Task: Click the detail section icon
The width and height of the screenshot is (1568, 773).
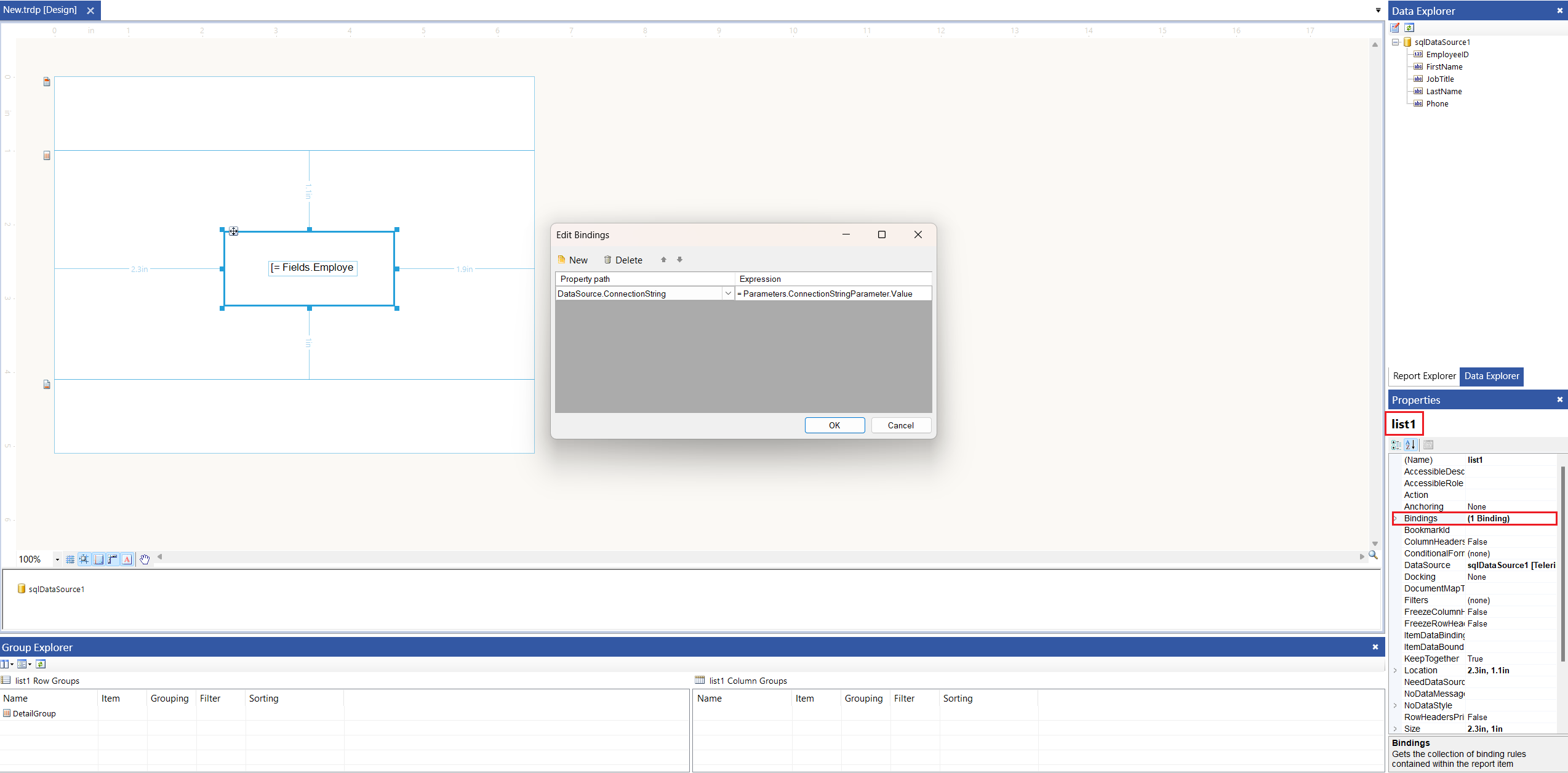Action: click(47, 155)
